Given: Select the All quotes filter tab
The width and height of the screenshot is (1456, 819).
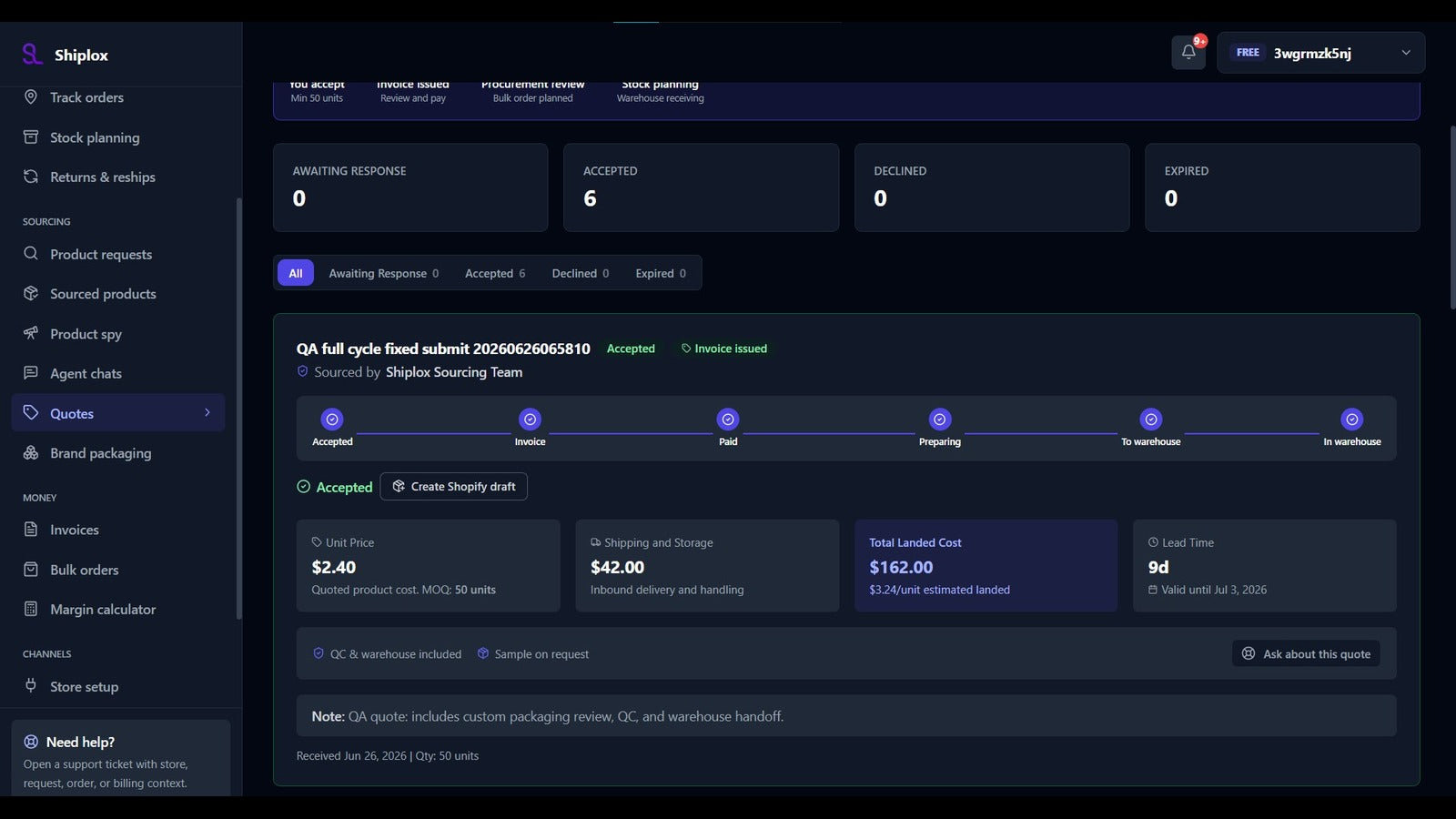Looking at the screenshot, I should [x=296, y=273].
